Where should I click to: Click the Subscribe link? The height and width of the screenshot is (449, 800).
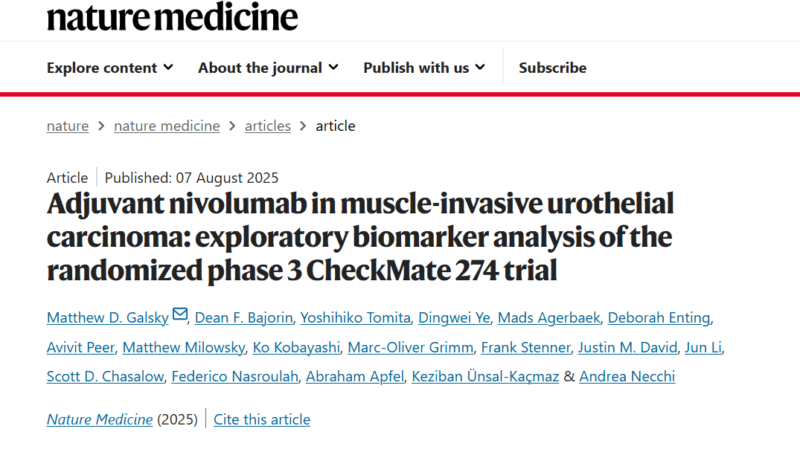coord(553,67)
